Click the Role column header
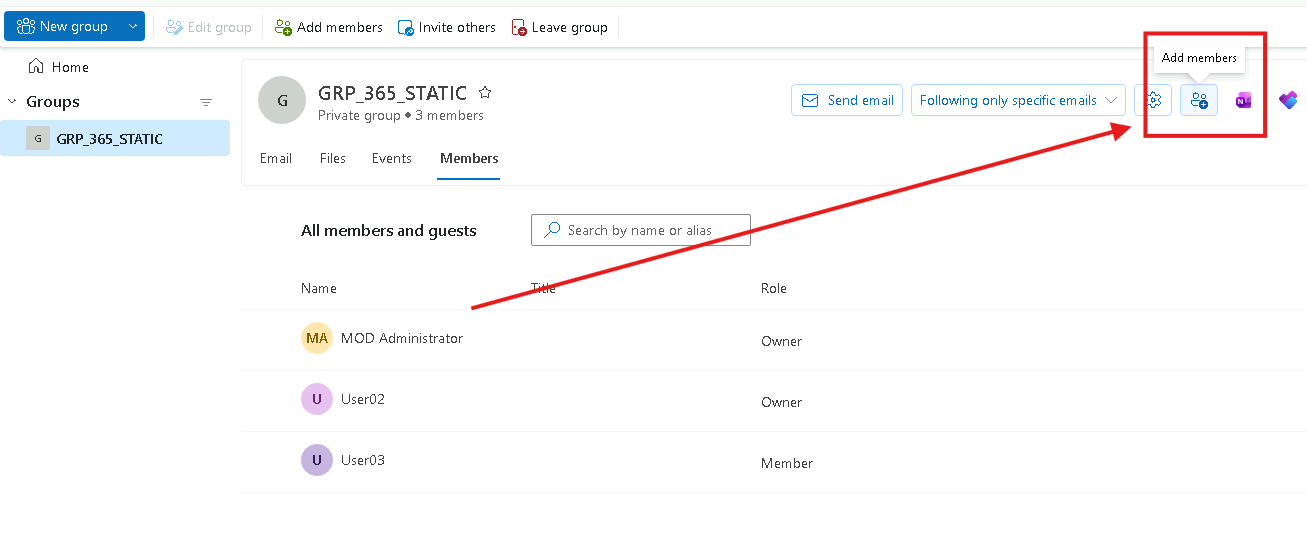The image size is (1307, 534). click(774, 288)
